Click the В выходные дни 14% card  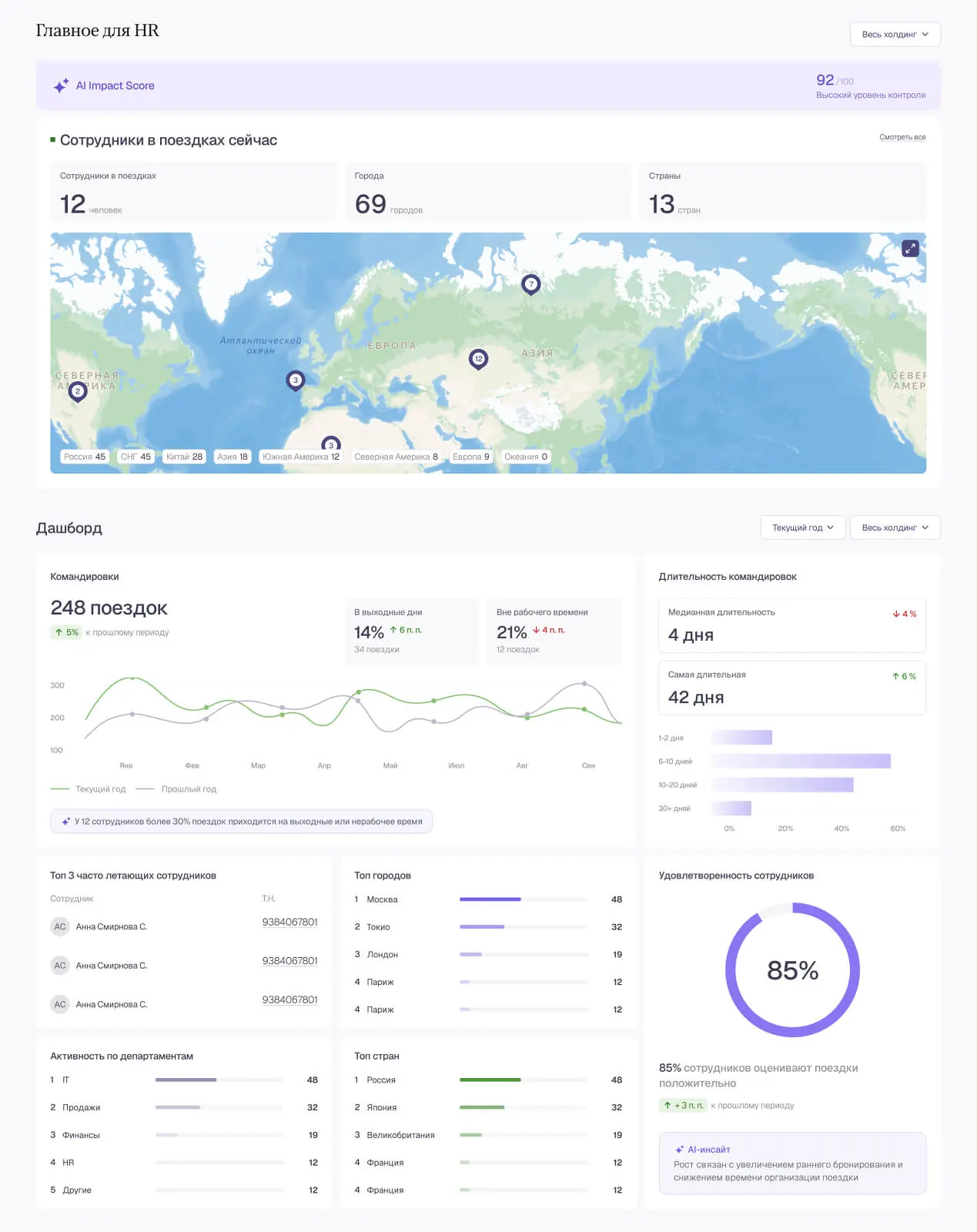coord(412,631)
